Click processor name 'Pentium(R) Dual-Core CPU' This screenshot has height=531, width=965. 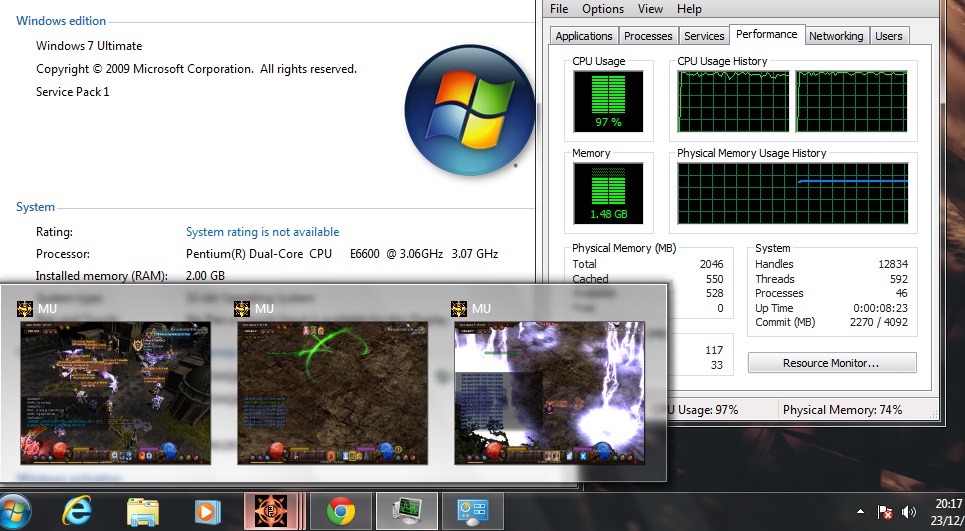[259, 254]
